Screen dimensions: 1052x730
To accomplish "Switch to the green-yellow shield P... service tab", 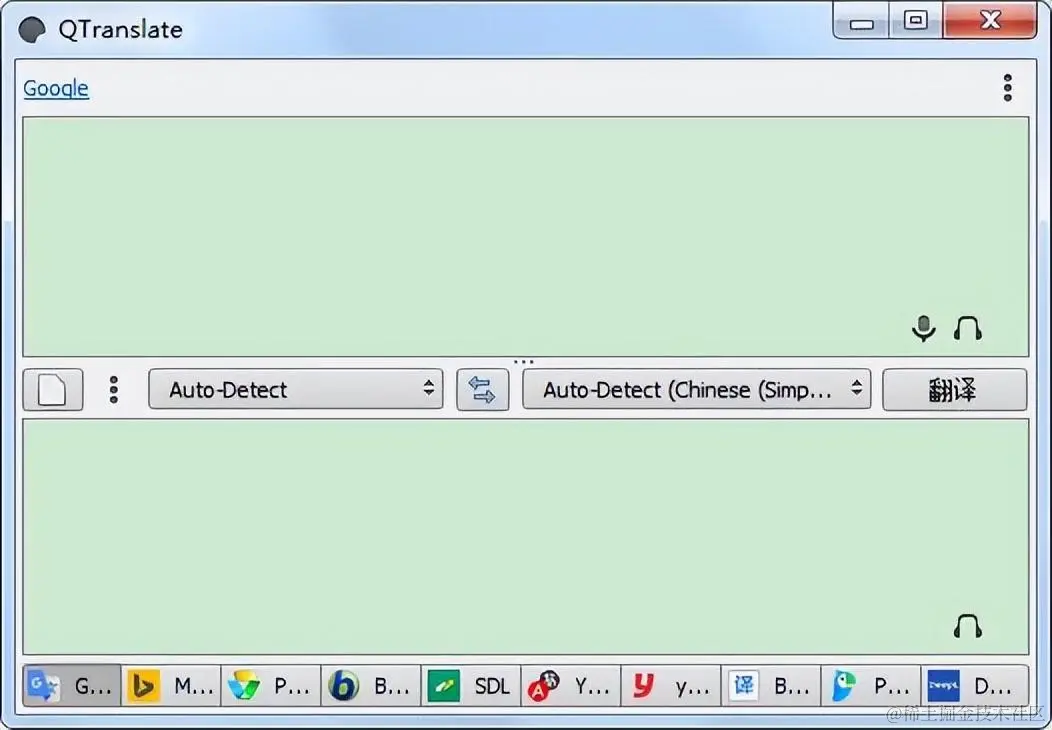I will (x=271, y=686).
